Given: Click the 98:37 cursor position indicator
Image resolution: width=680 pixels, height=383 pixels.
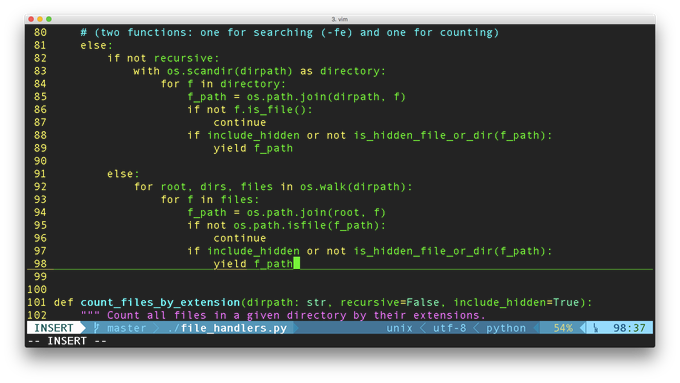Looking at the screenshot, I should [629, 328].
